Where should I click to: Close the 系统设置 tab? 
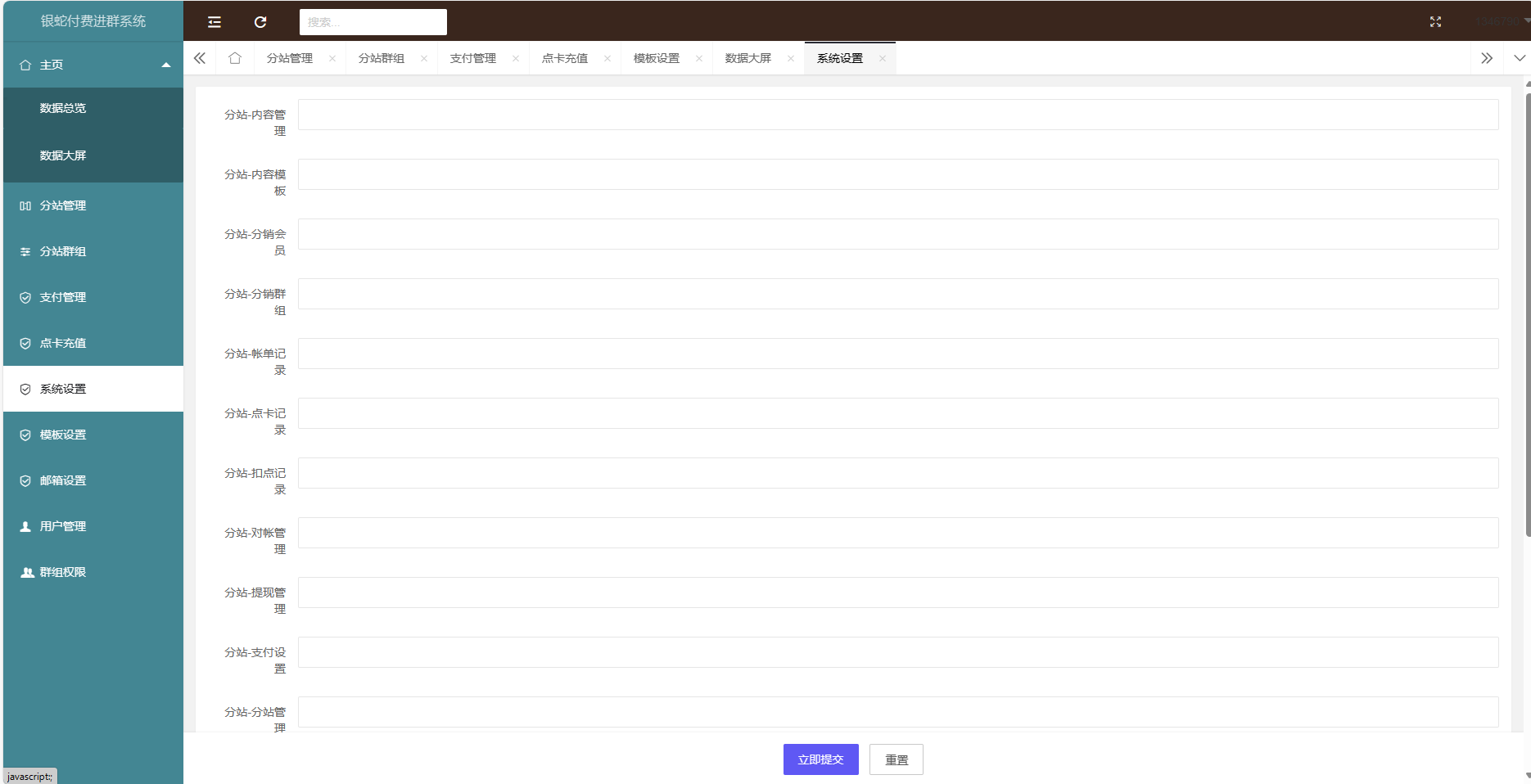(x=882, y=58)
